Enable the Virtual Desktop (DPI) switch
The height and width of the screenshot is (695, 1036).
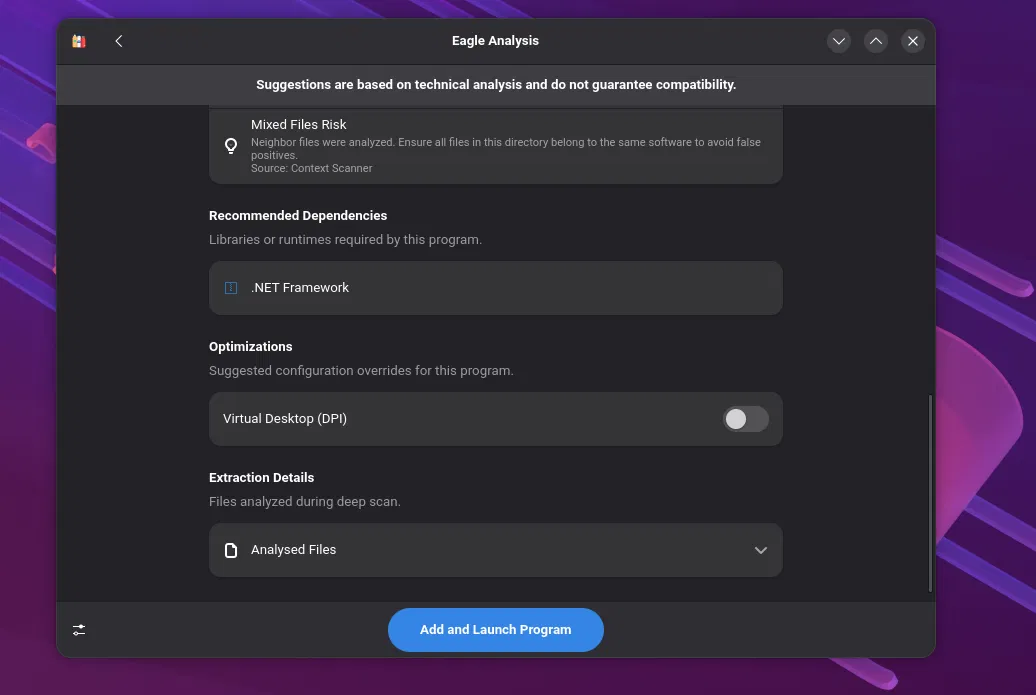746,419
